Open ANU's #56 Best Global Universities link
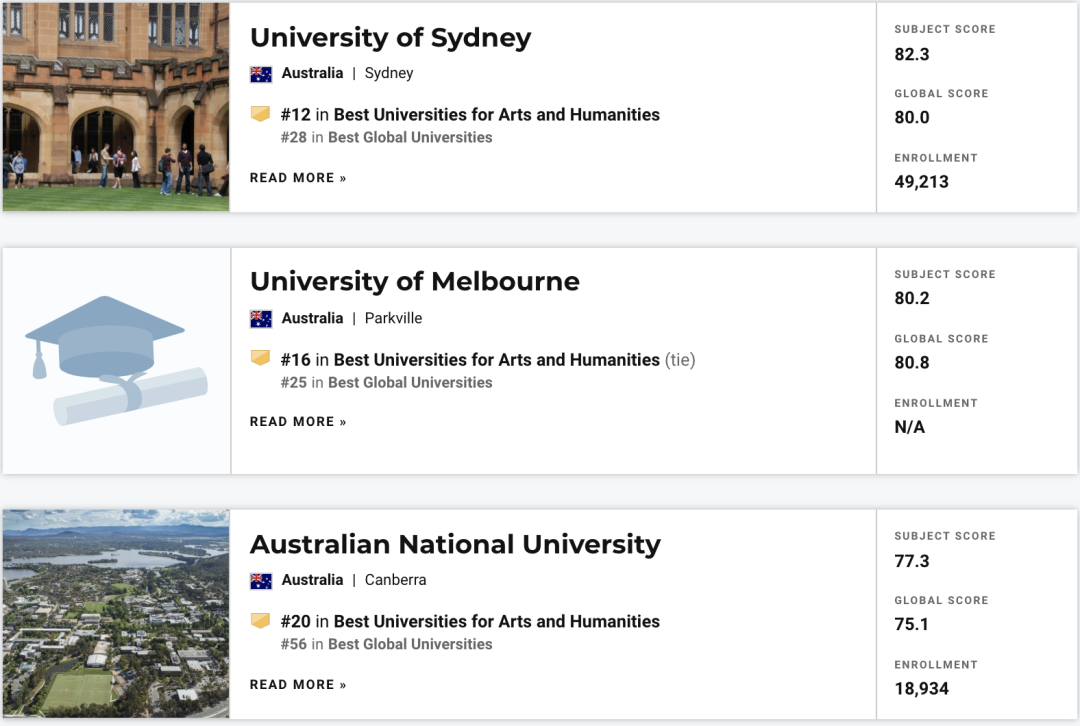The height and width of the screenshot is (726, 1080). (386, 644)
